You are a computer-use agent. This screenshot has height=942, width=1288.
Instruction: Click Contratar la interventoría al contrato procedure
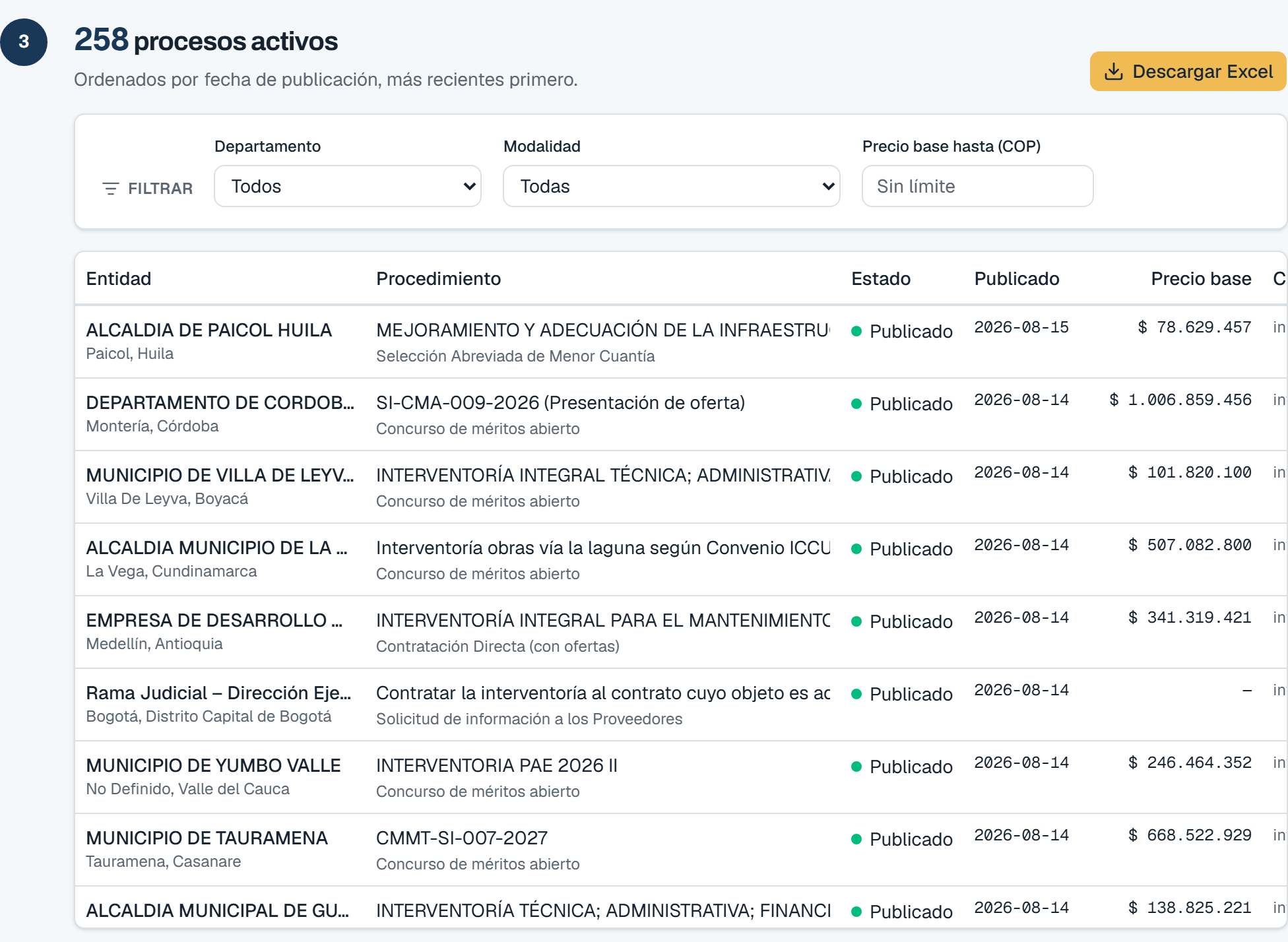click(603, 693)
